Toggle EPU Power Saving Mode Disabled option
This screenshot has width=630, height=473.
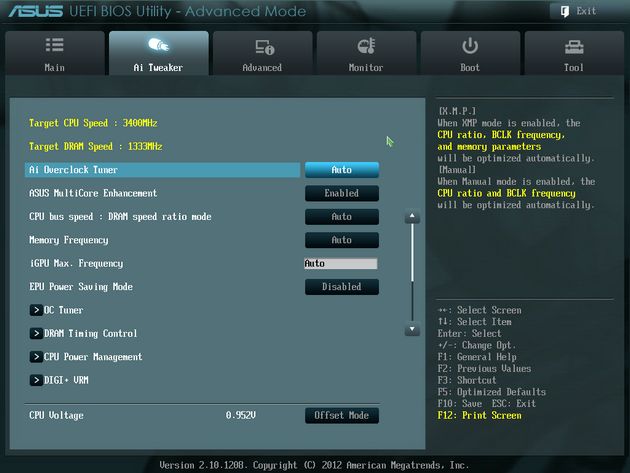[x=342, y=287]
